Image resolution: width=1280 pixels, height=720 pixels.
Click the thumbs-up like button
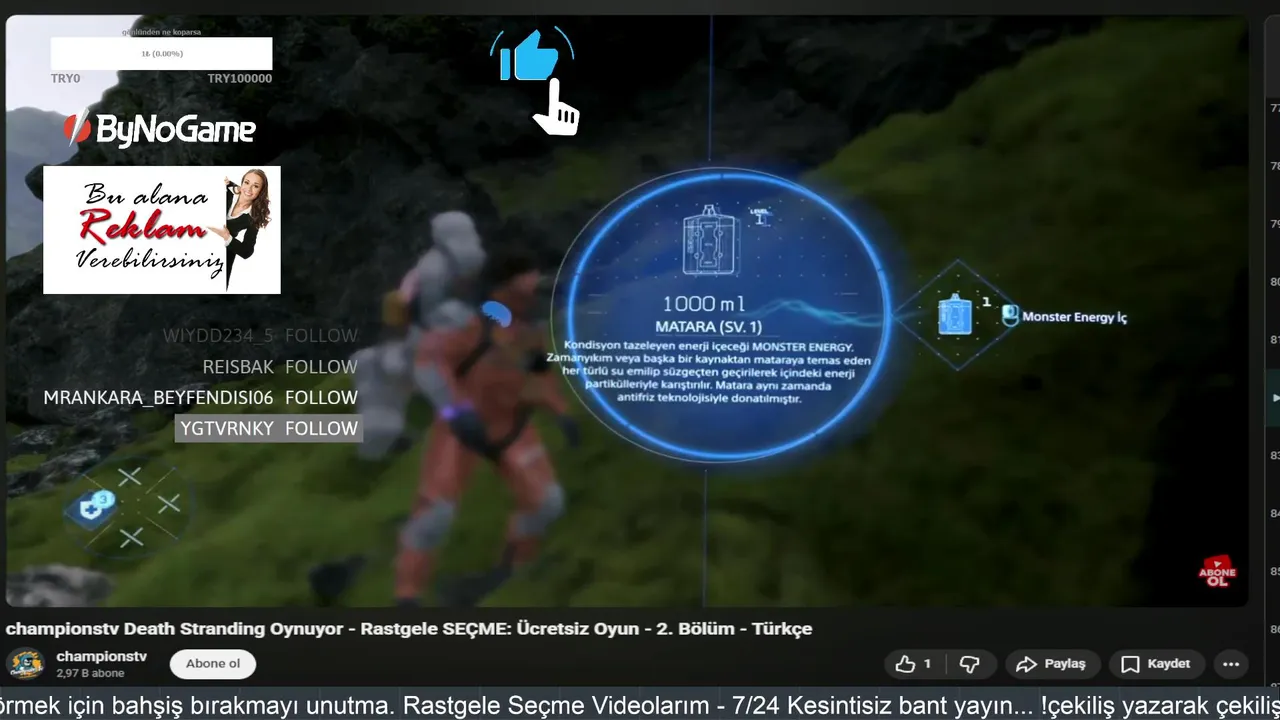tap(913, 664)
